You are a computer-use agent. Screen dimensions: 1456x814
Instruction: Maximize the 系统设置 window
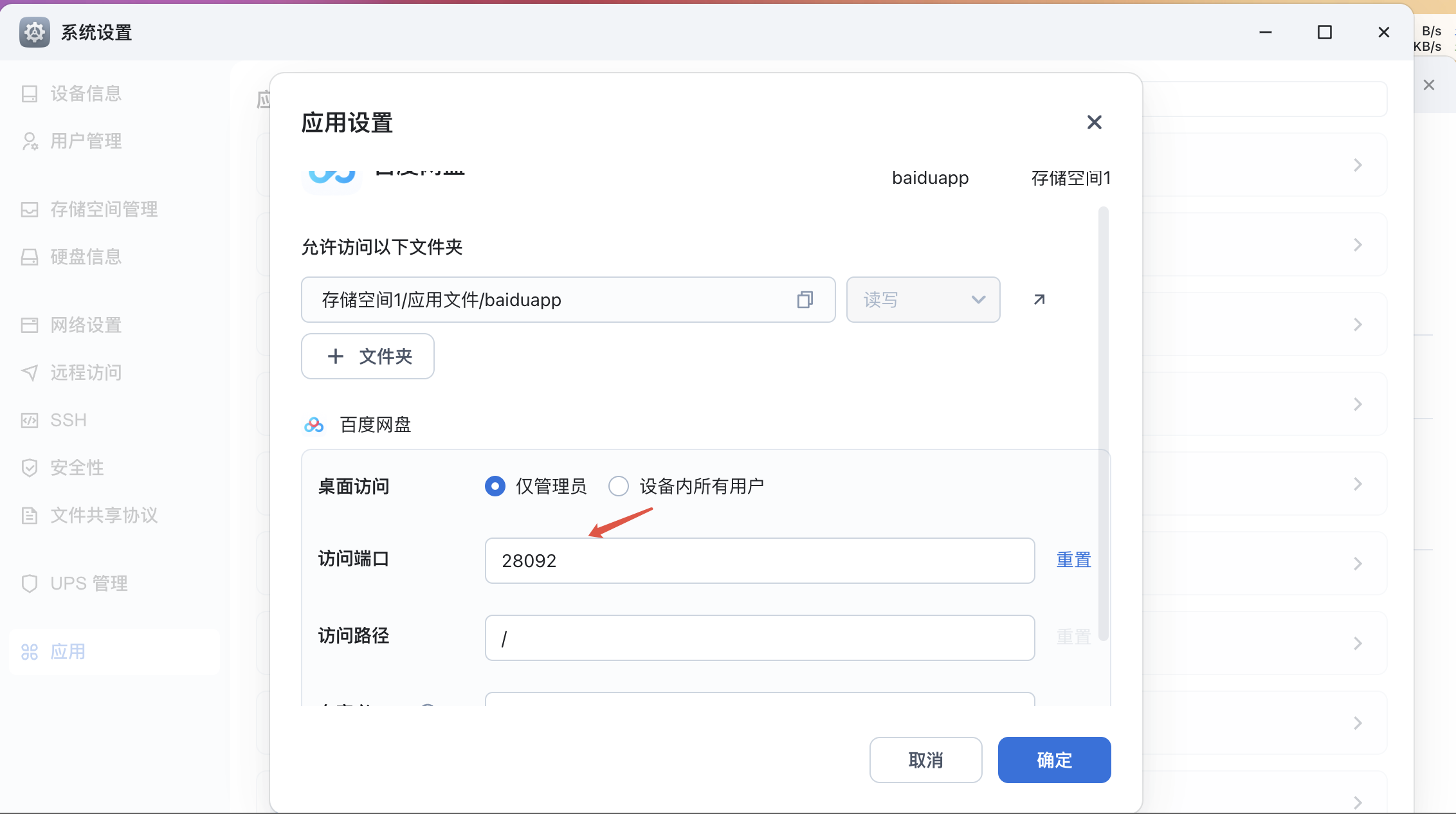point(1325,32)
